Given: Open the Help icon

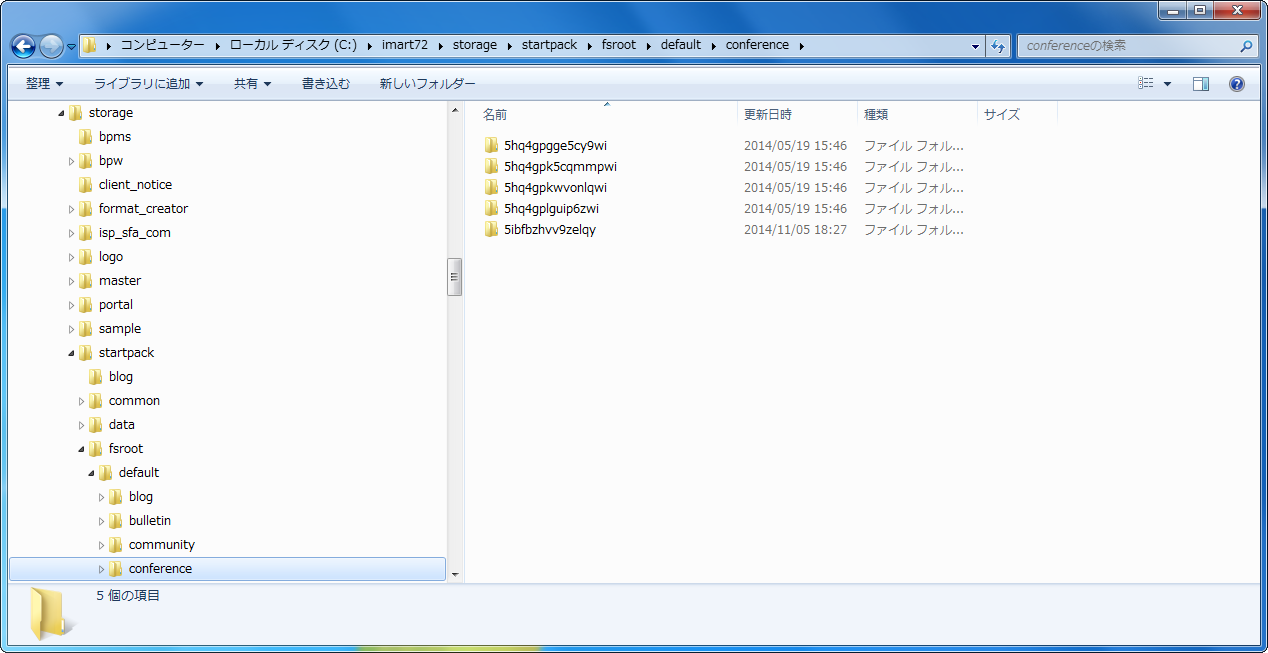Looking at the screenshot, I should coord(1237,84).
